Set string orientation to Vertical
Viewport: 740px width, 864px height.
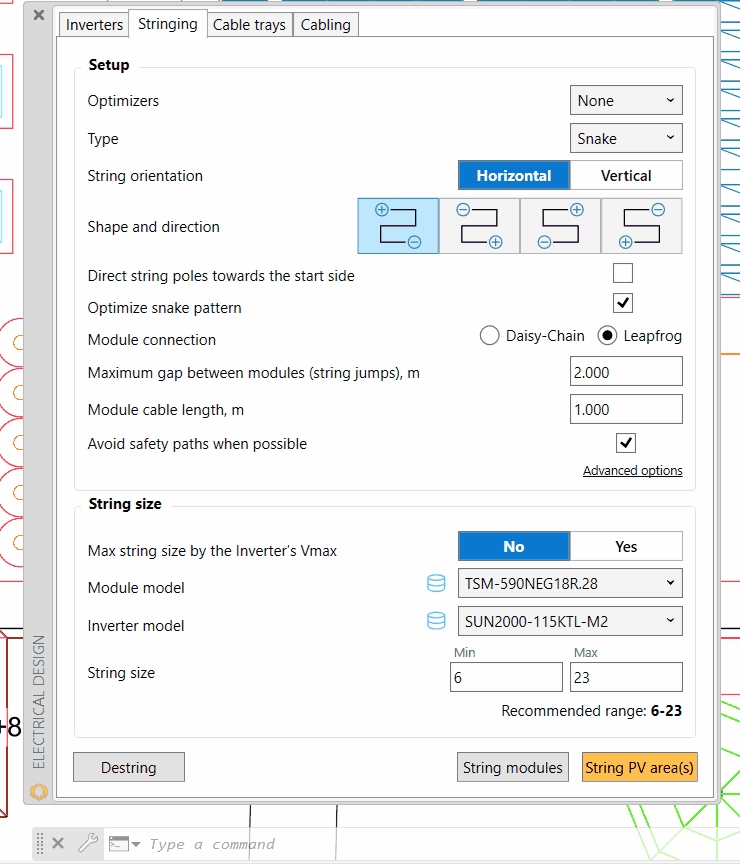(x=626, y=175)
